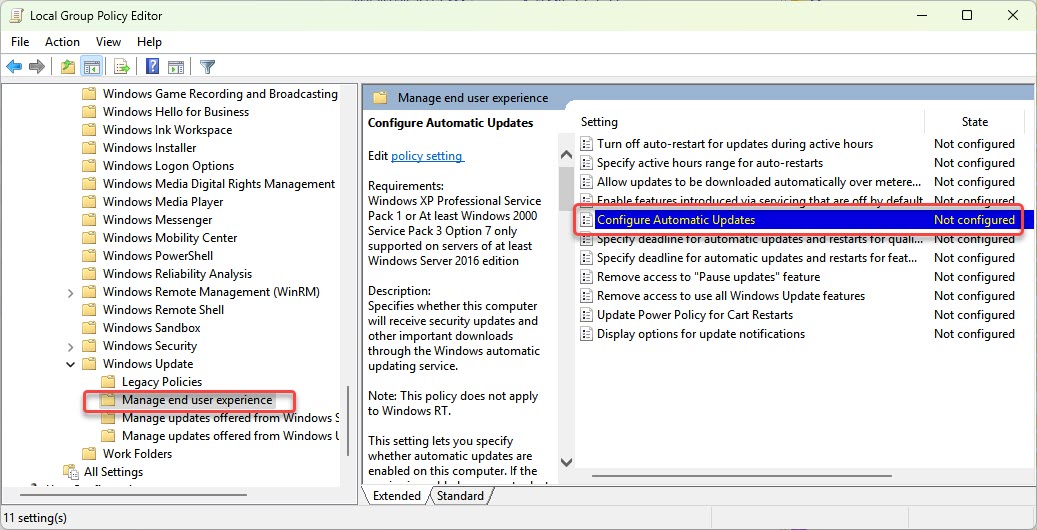
Task: Select Windows Hello for Business folder
Action: (x=176, y=112)
